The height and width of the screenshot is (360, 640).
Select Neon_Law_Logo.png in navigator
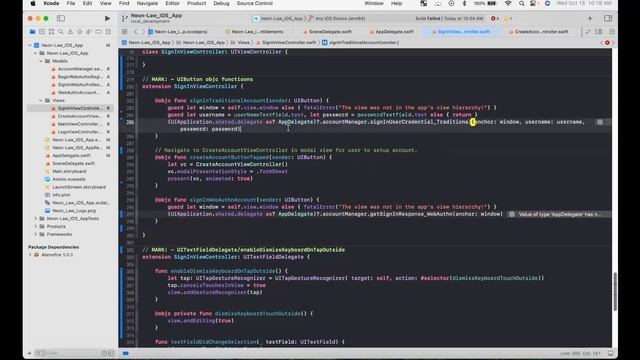click(x=70, y=210)
